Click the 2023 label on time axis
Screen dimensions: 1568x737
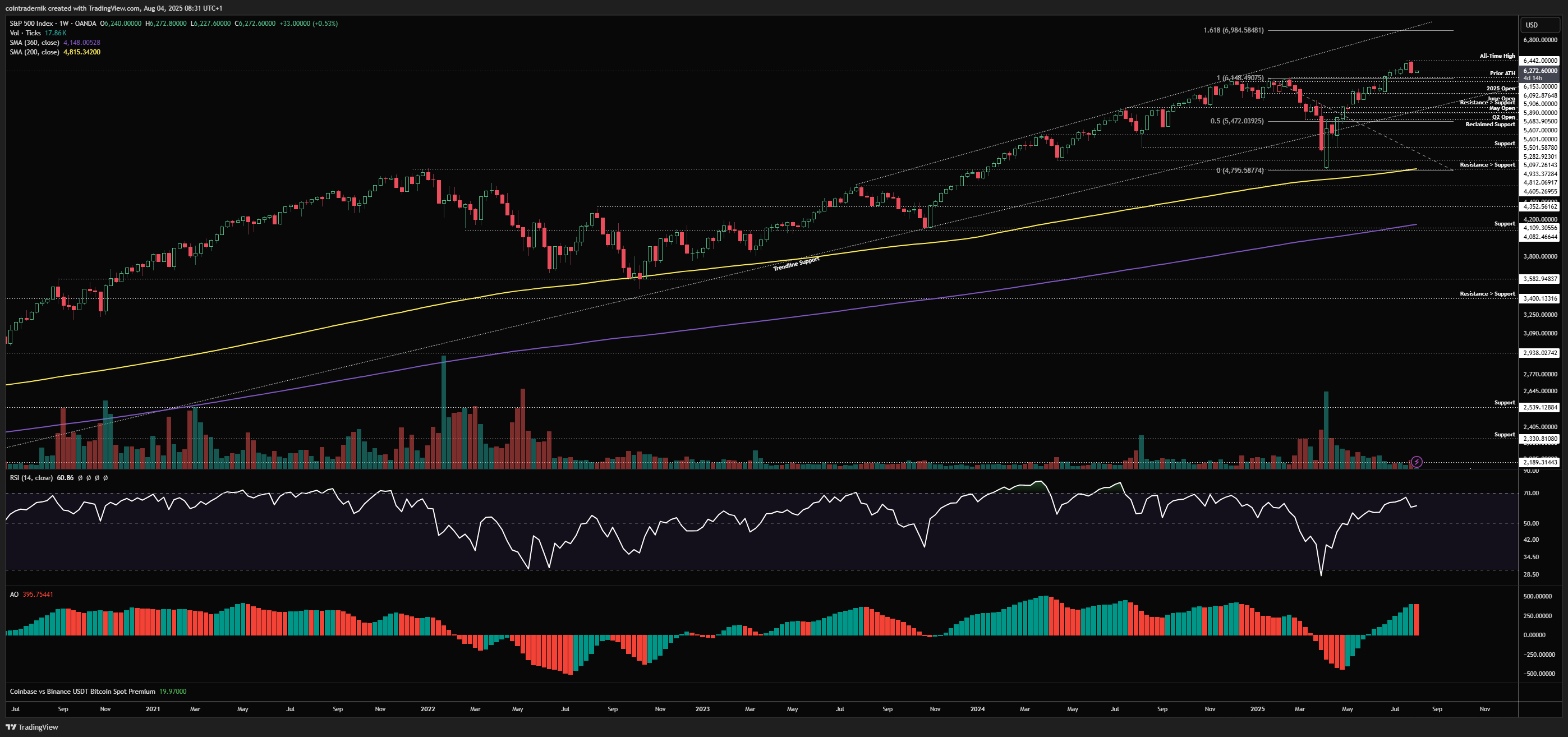tap(702, 709)
